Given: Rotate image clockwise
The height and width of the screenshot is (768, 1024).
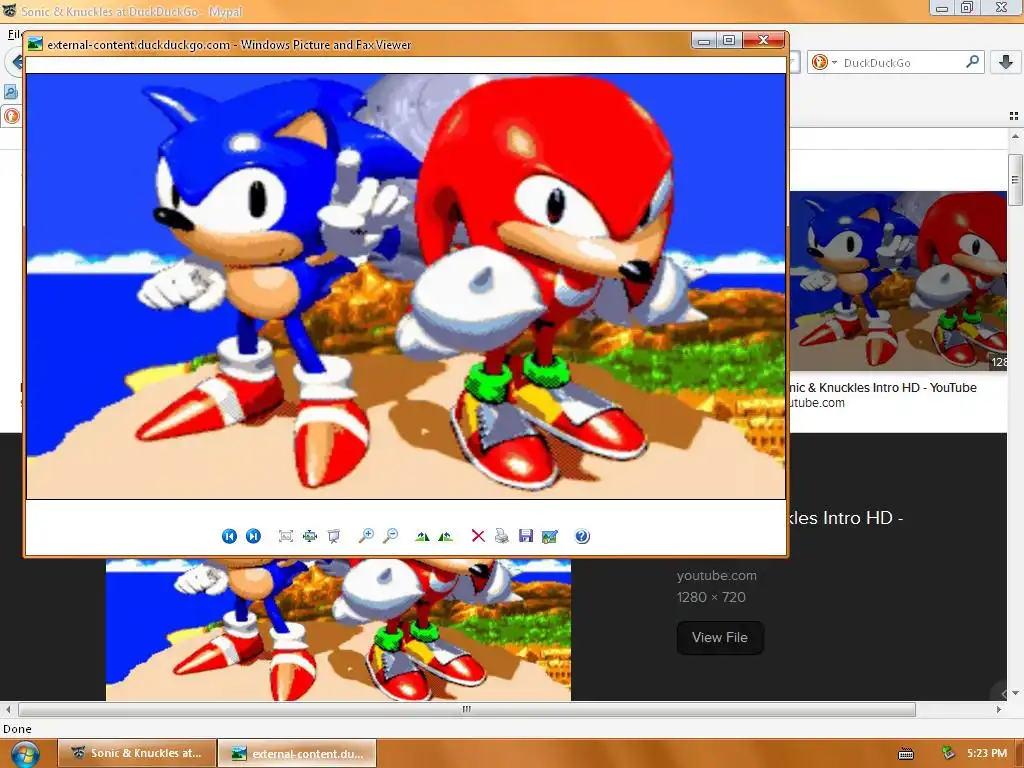Looking at the screenshot, I should point(423,536).
